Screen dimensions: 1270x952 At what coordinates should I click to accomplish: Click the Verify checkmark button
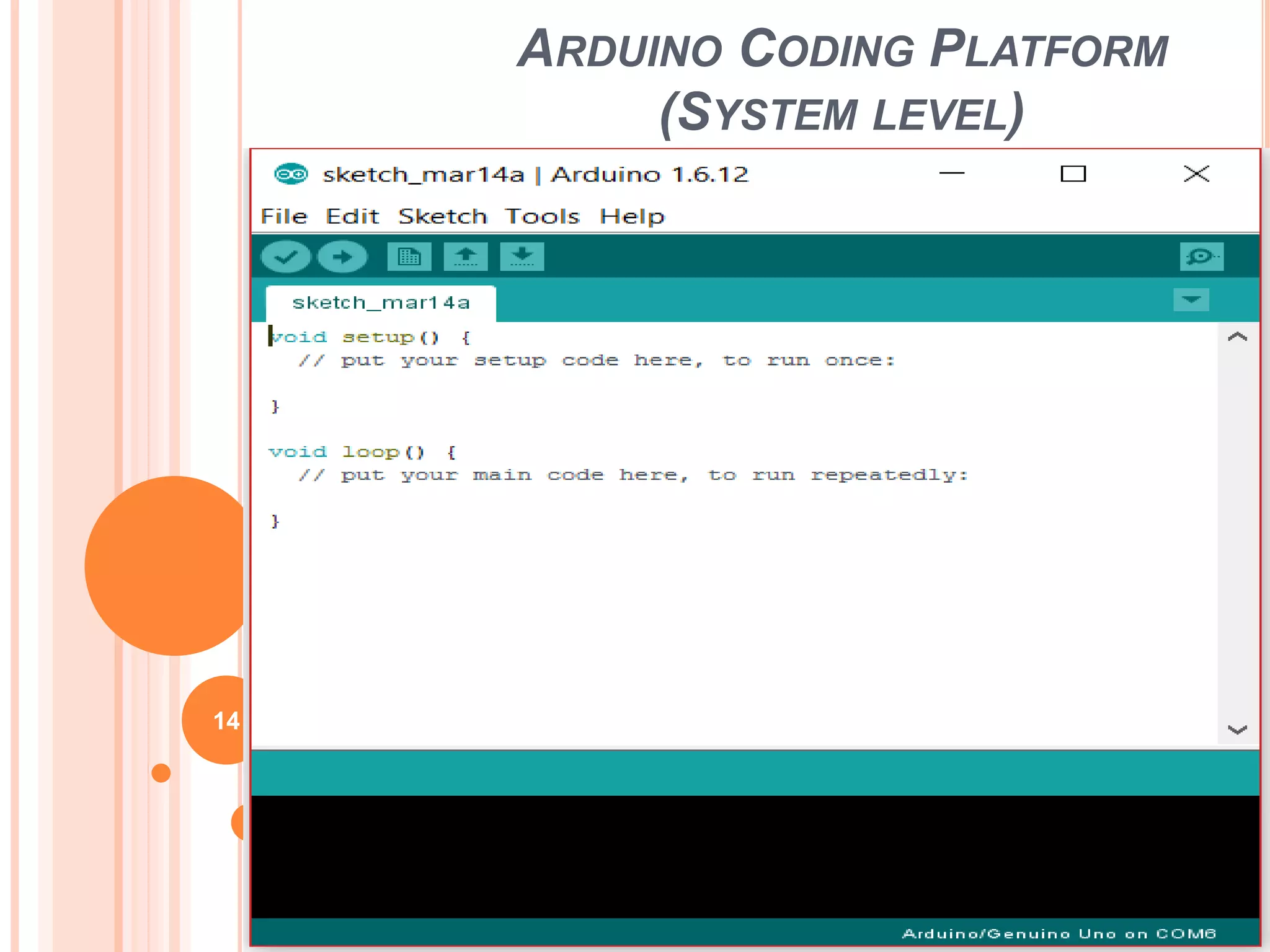tap(285, 257)
